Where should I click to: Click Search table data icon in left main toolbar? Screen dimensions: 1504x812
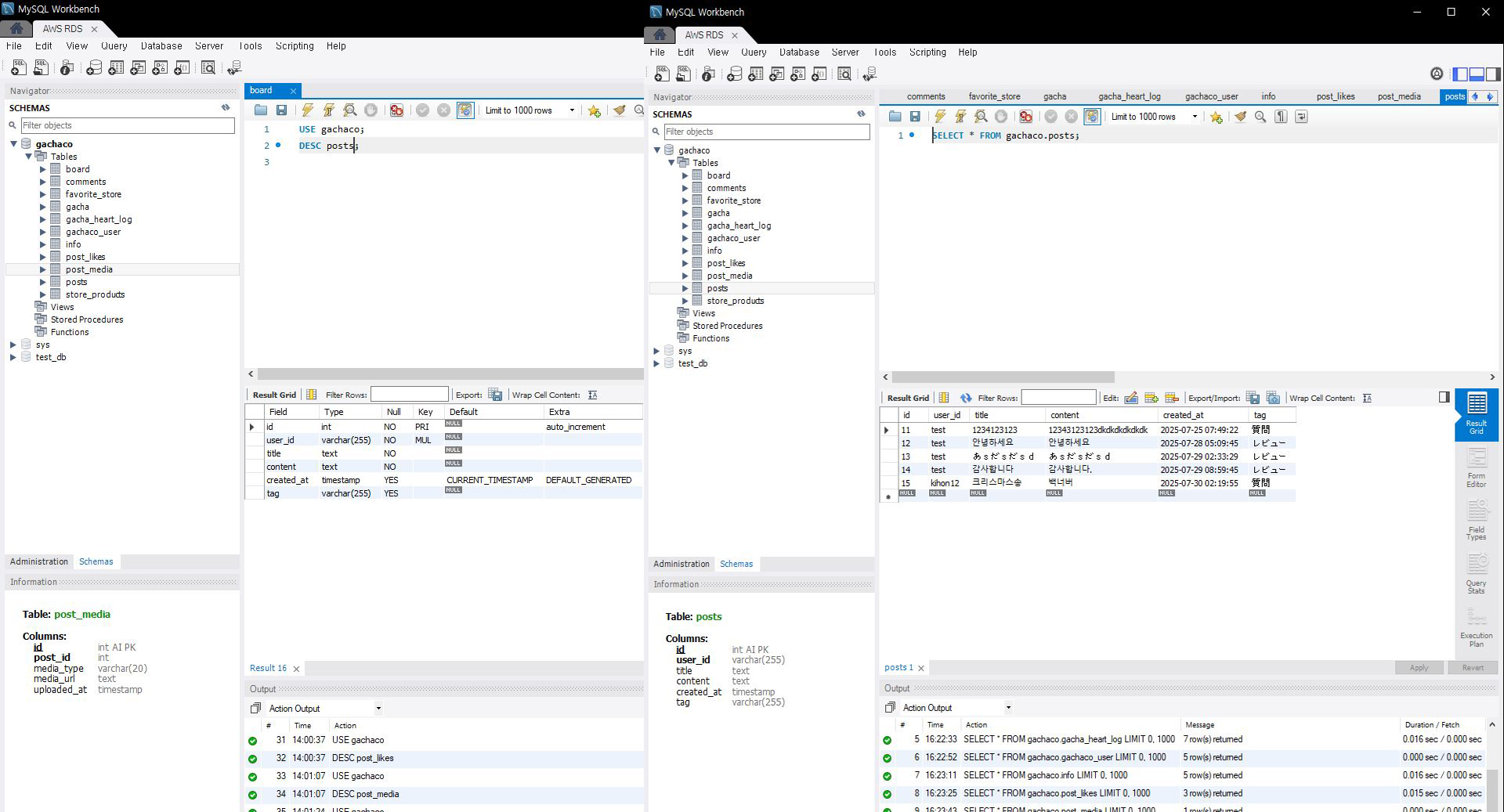pyautogui.click(x=208, y=68)
